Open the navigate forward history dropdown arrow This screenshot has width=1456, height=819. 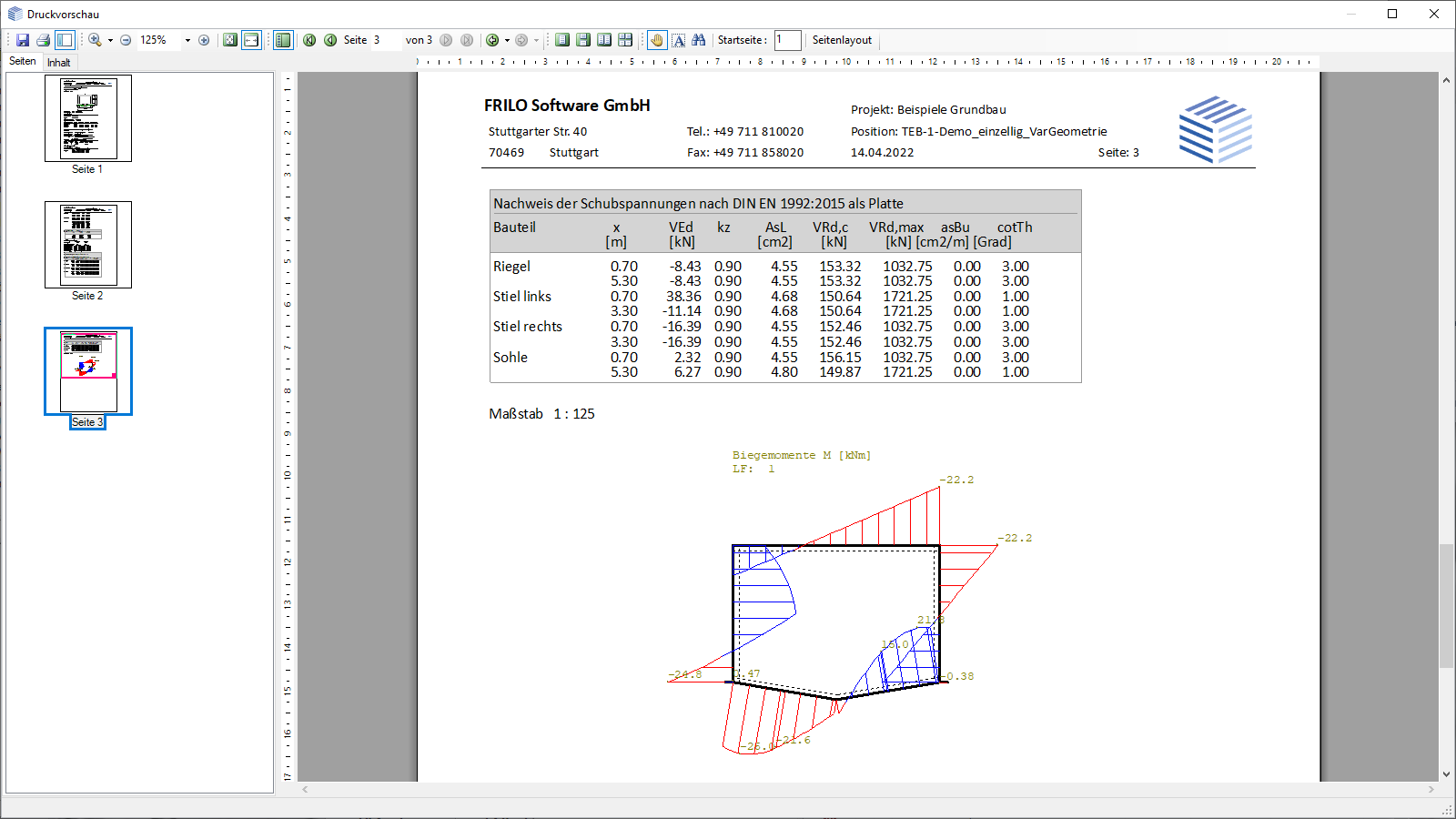536,40
